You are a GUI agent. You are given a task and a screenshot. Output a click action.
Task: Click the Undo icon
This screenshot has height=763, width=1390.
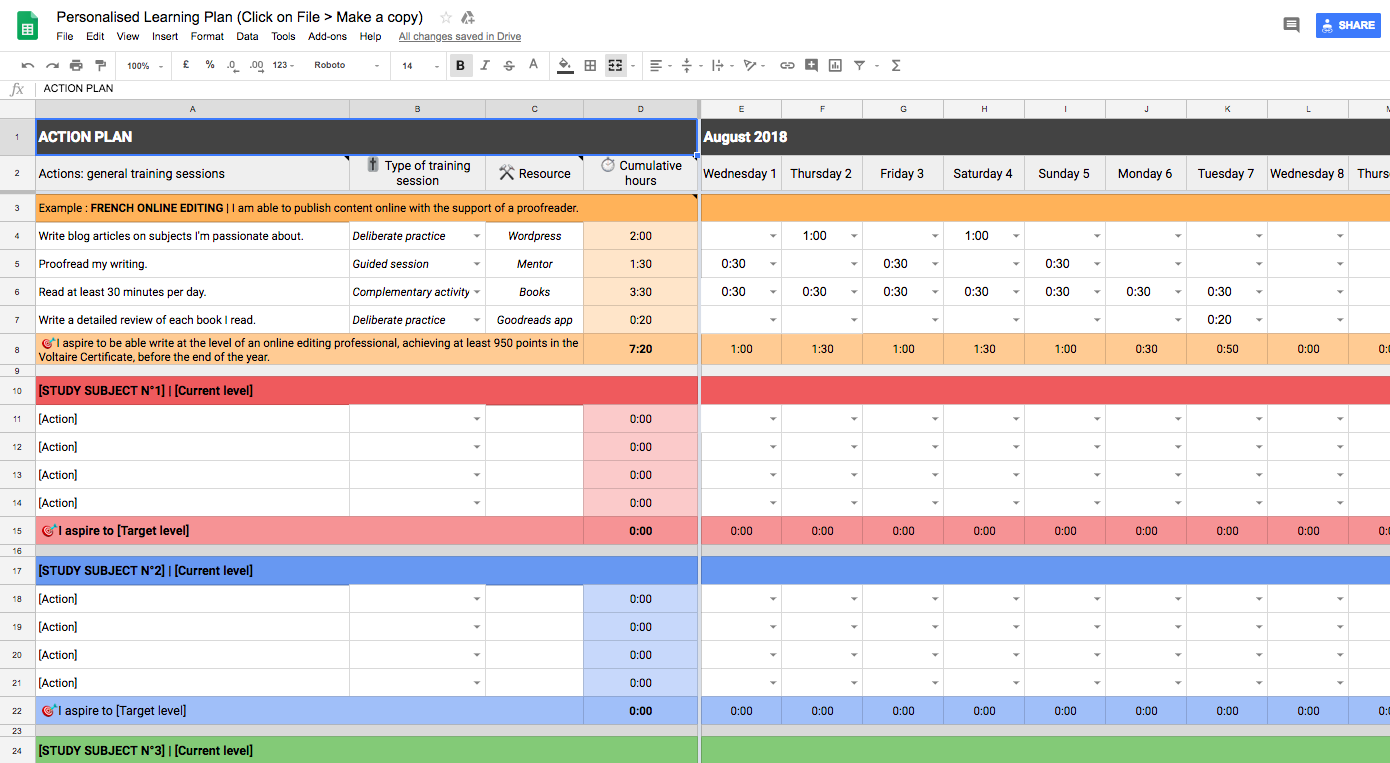28,65
